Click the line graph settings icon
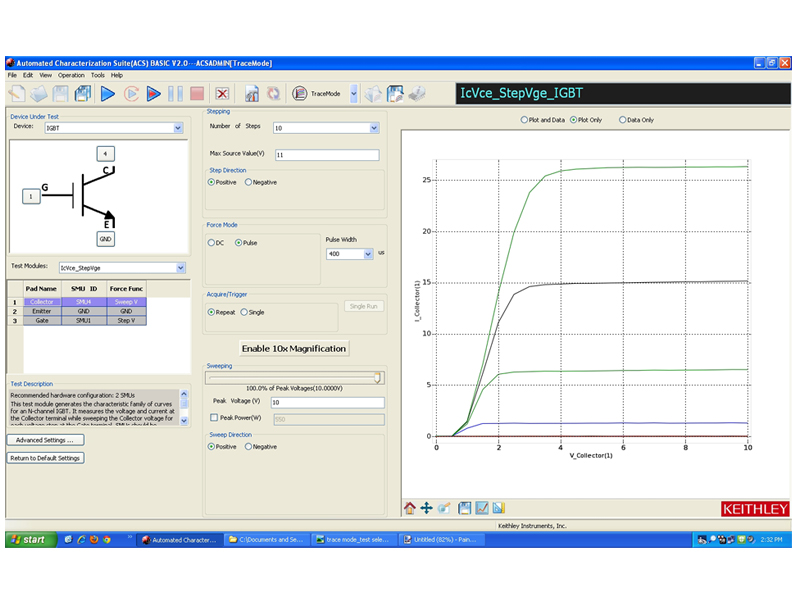 pyautogui.click(x=482, y=508)
